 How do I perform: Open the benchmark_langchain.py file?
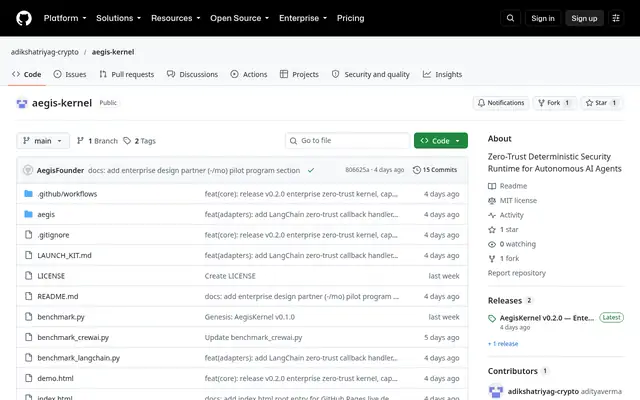click(78, 358)
